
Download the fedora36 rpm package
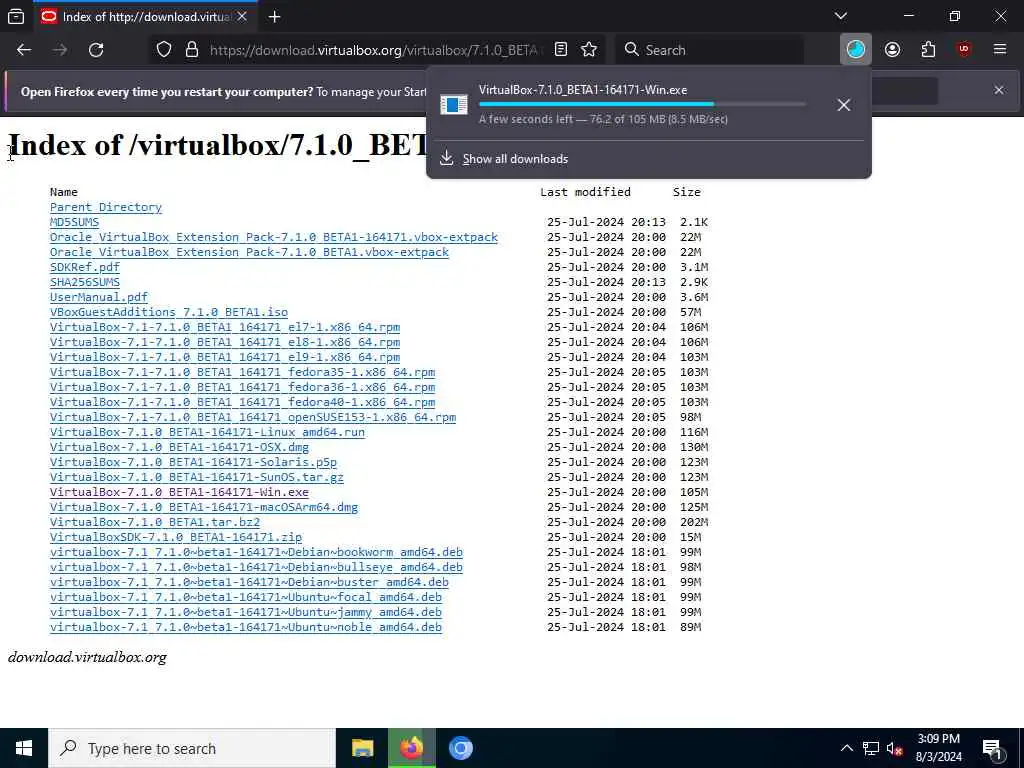click(242, 387)
